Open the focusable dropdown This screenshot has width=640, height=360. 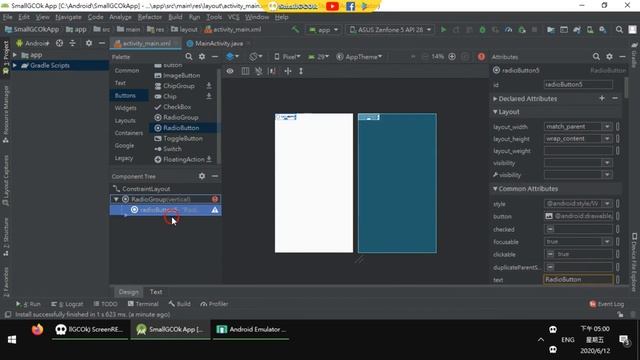[x=607, y=242]
